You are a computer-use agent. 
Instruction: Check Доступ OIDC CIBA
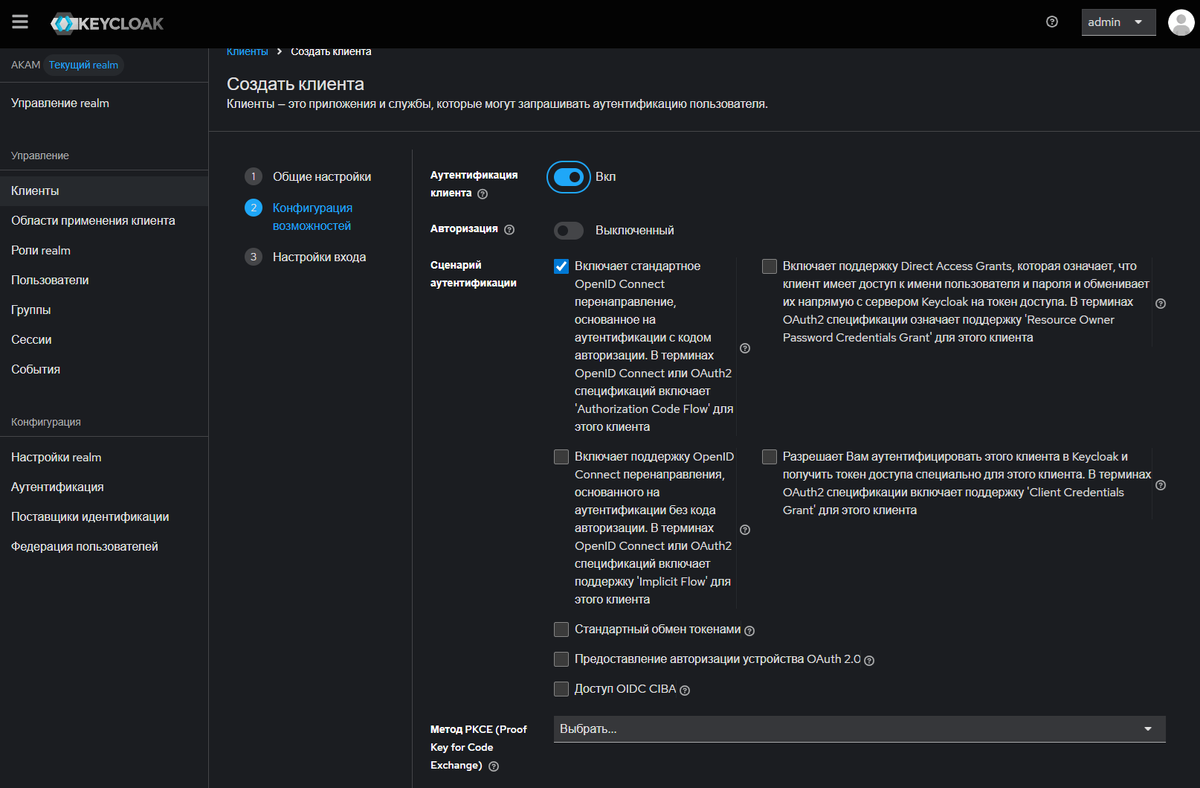(561, 689)
